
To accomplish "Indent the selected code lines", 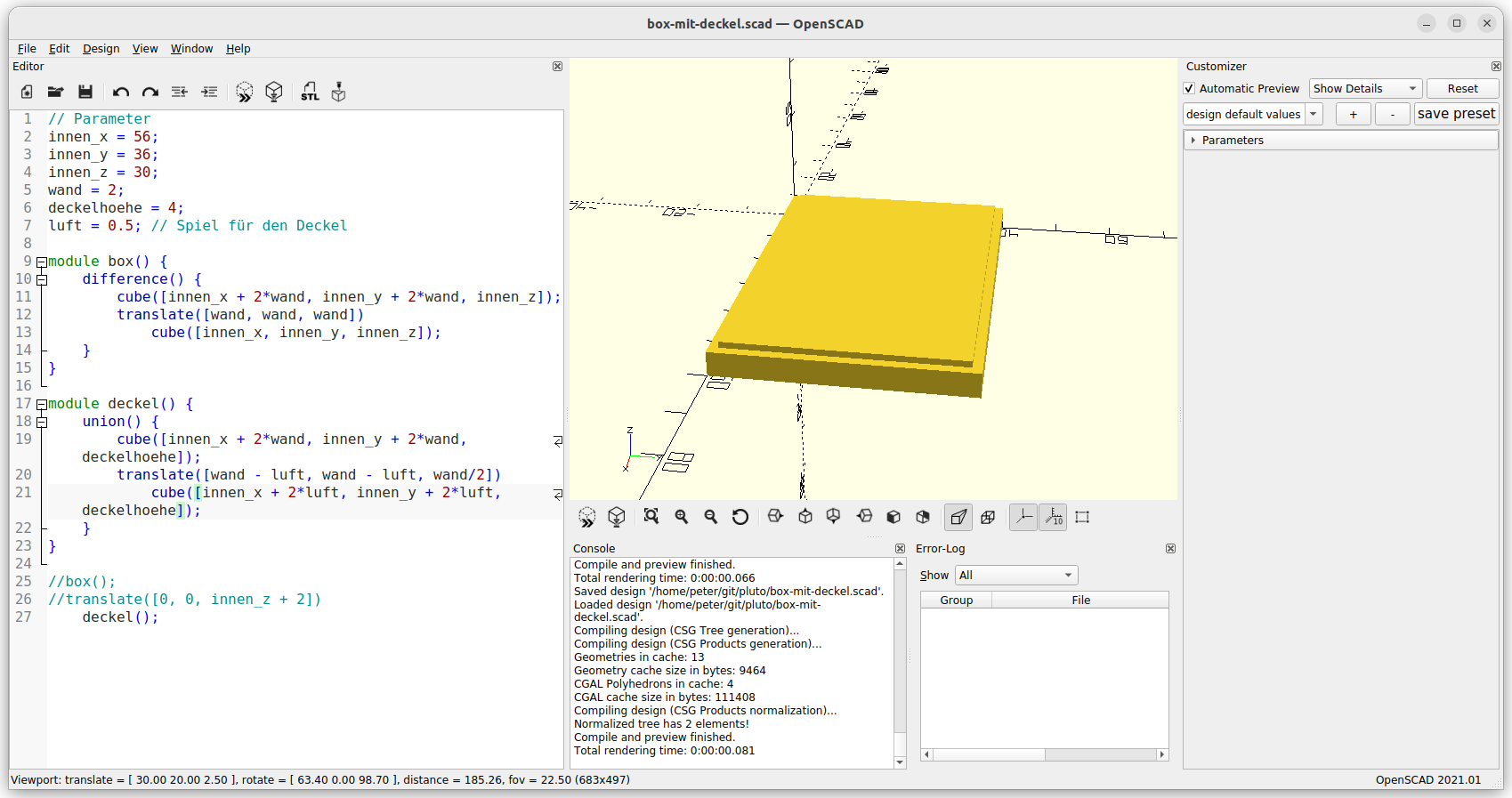I will [209, 92].
